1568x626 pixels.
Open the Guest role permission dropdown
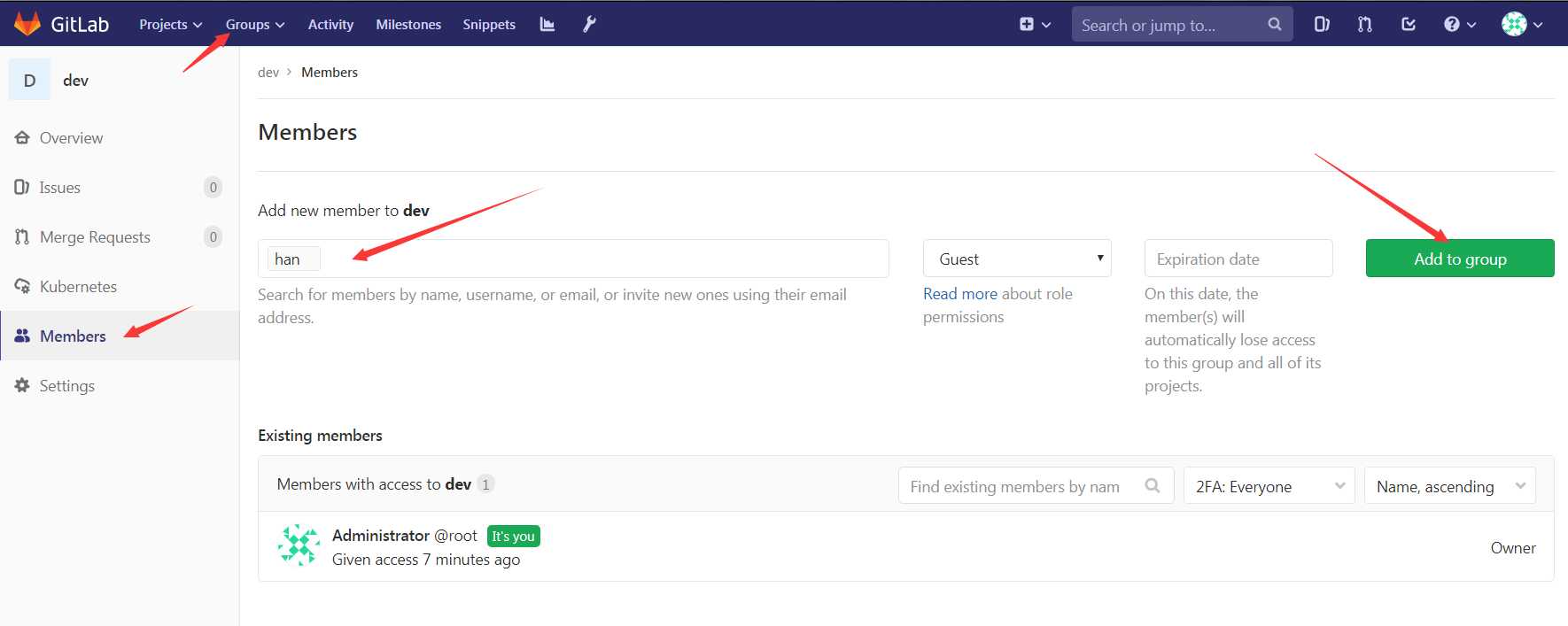[x=1017, y=259]
